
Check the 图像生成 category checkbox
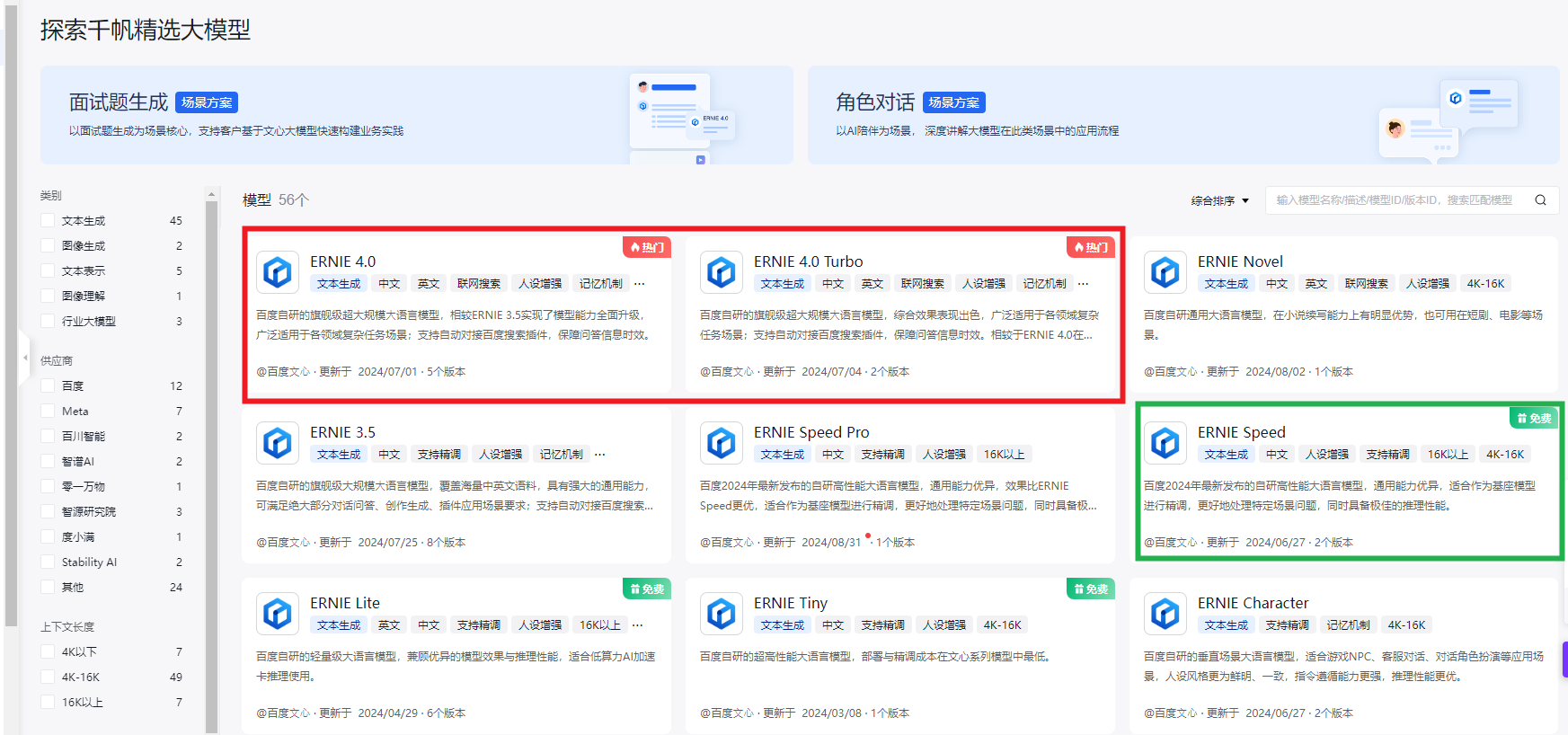(48, 245)
